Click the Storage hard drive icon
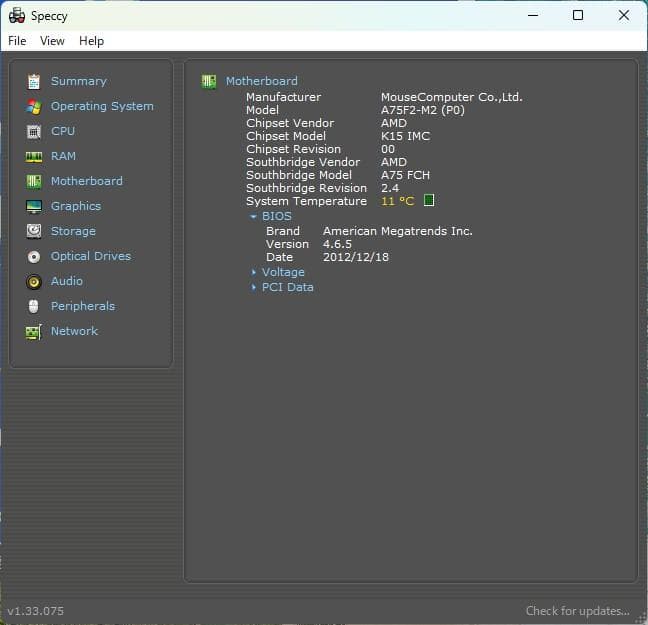This screenshot has height=625, width=648. coord(34,231)
